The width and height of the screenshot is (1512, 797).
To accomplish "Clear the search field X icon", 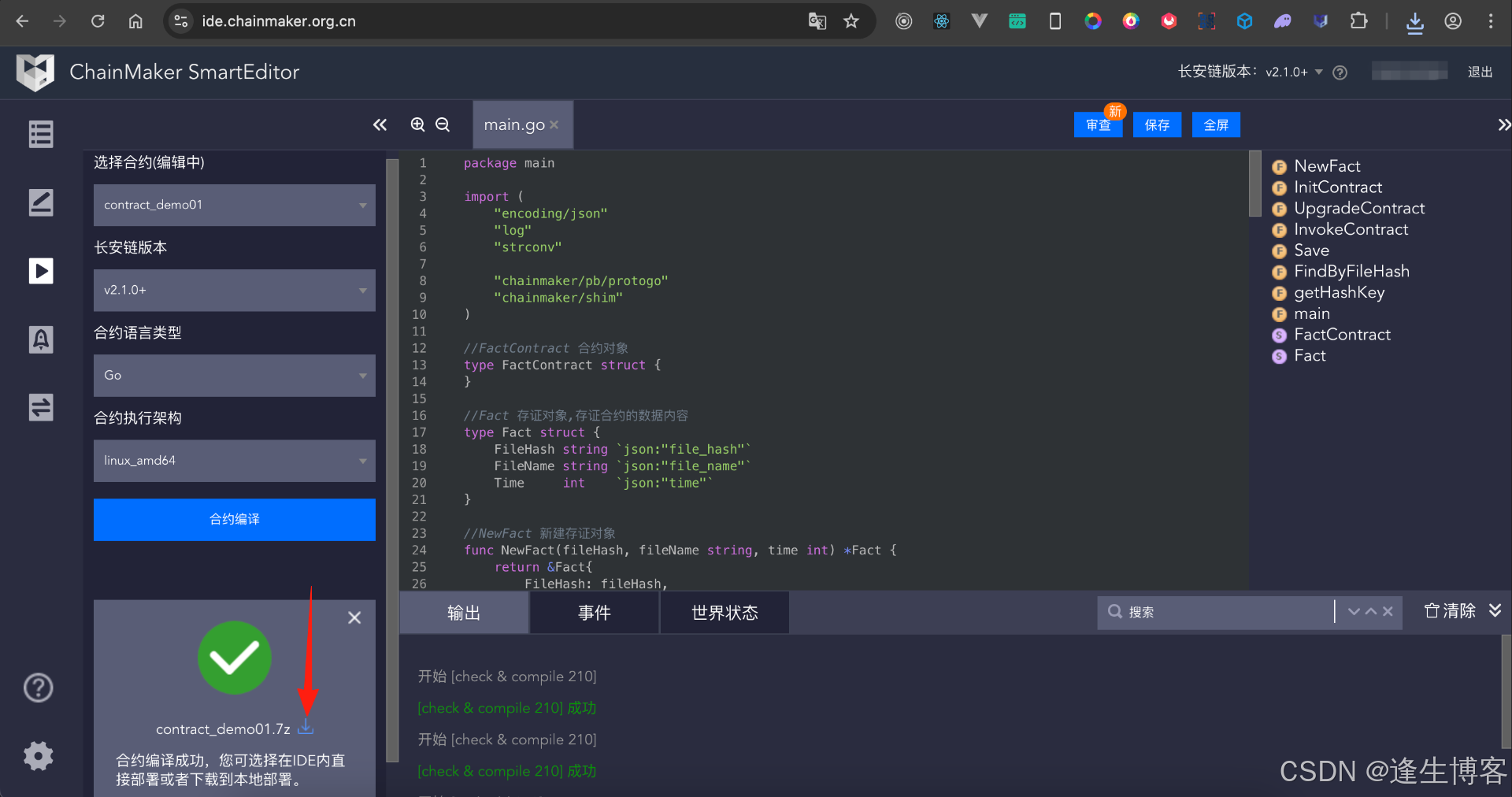I will tap(1388, 612).
